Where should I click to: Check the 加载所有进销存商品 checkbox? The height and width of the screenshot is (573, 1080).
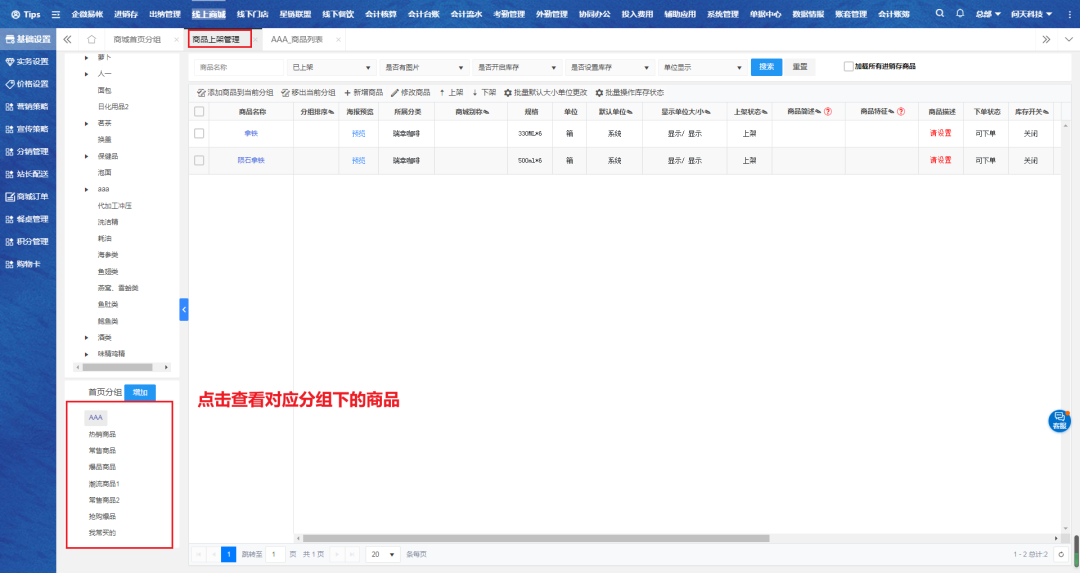click(x=849, y=66)
